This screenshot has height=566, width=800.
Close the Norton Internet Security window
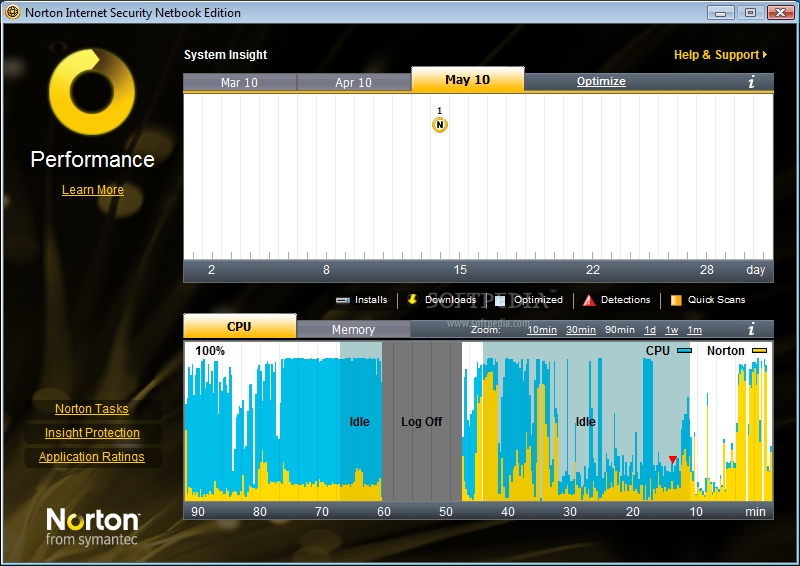tap(781, 12)
